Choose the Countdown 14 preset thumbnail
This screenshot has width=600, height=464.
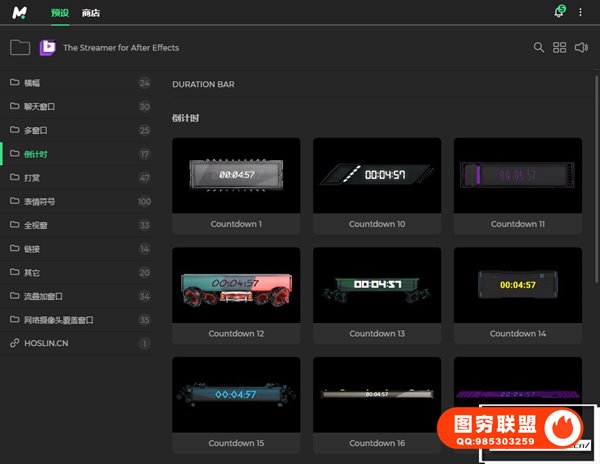point(517,285)
